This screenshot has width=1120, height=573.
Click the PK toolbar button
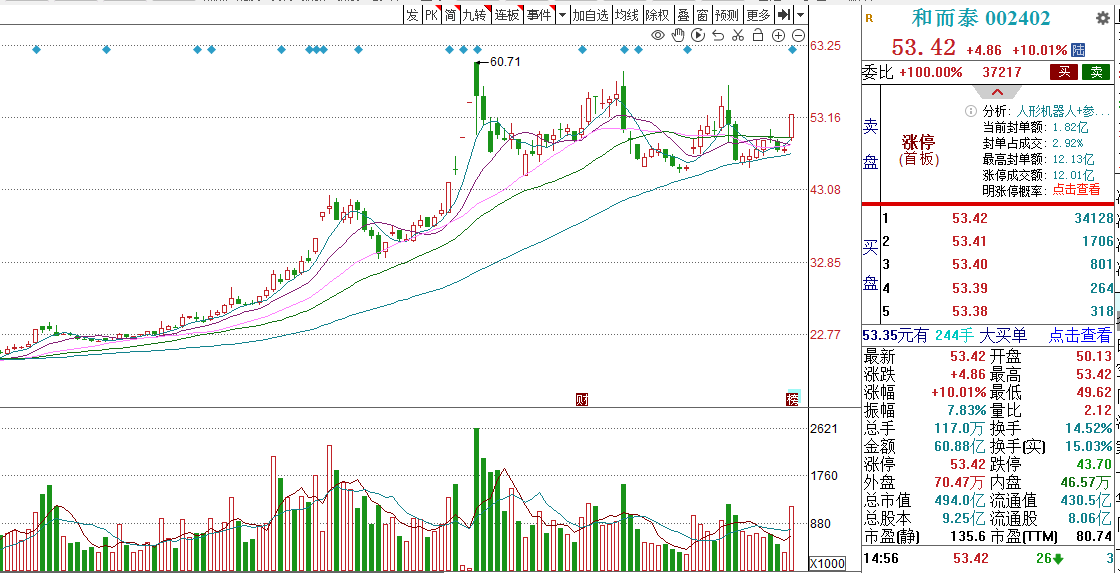(431, 15)
